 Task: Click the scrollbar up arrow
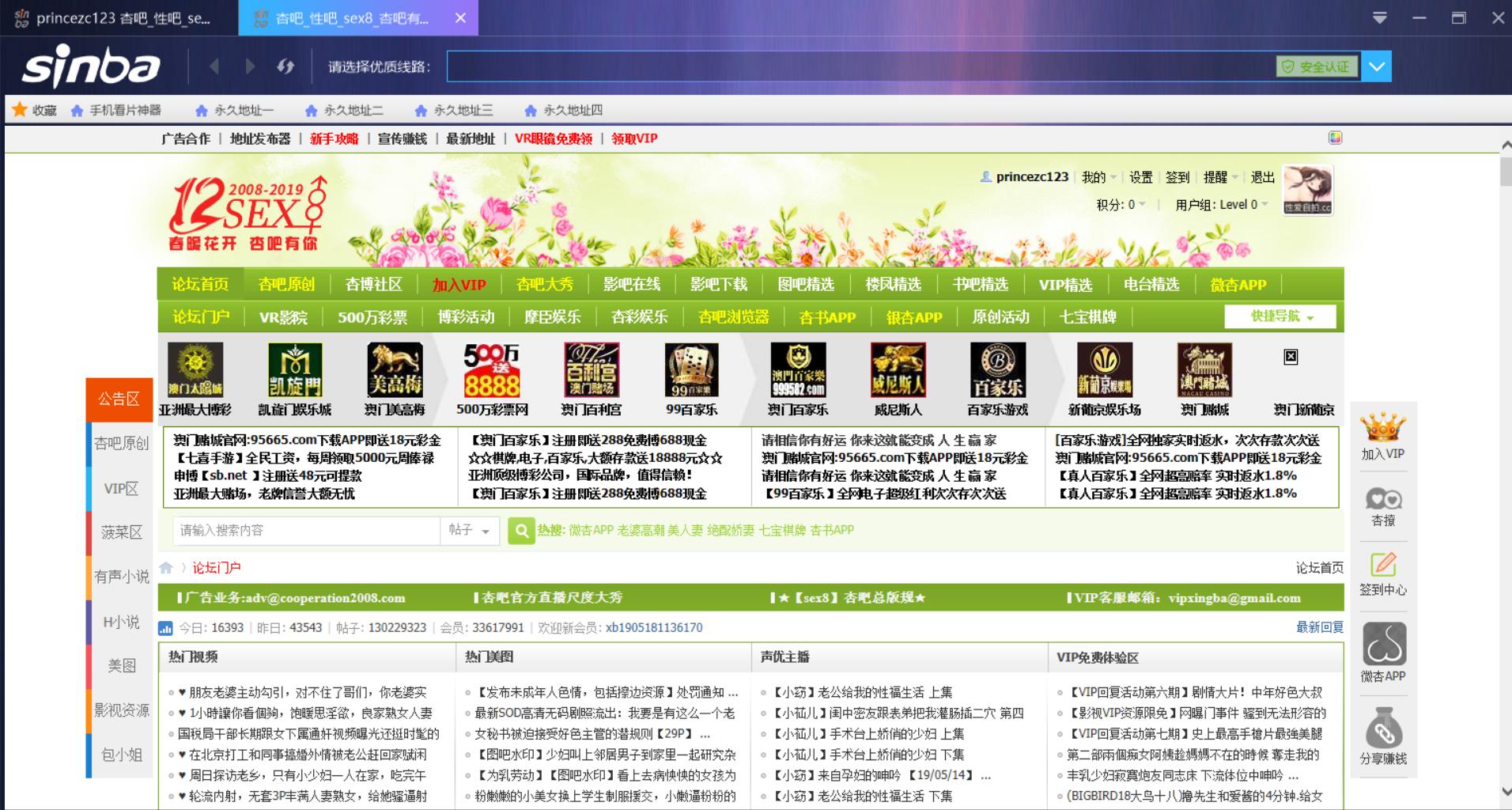1506,146
